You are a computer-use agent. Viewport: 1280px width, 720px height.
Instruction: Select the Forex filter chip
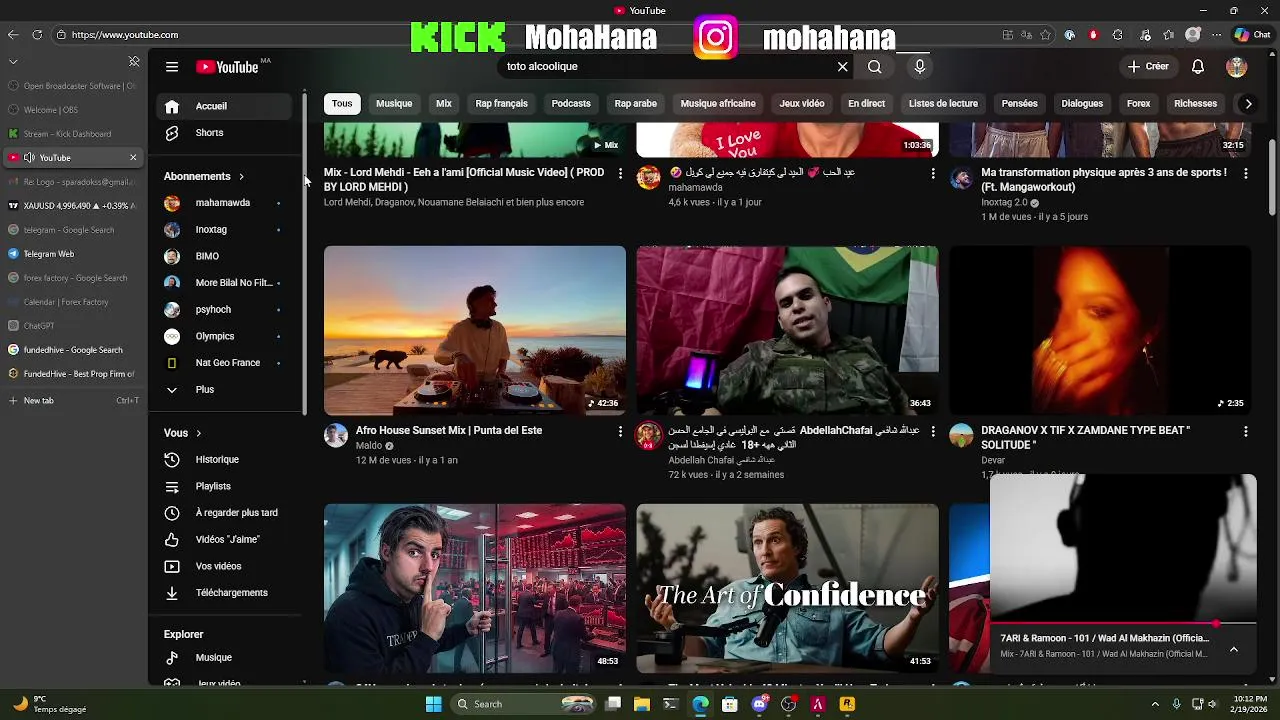coord(1138,104)
